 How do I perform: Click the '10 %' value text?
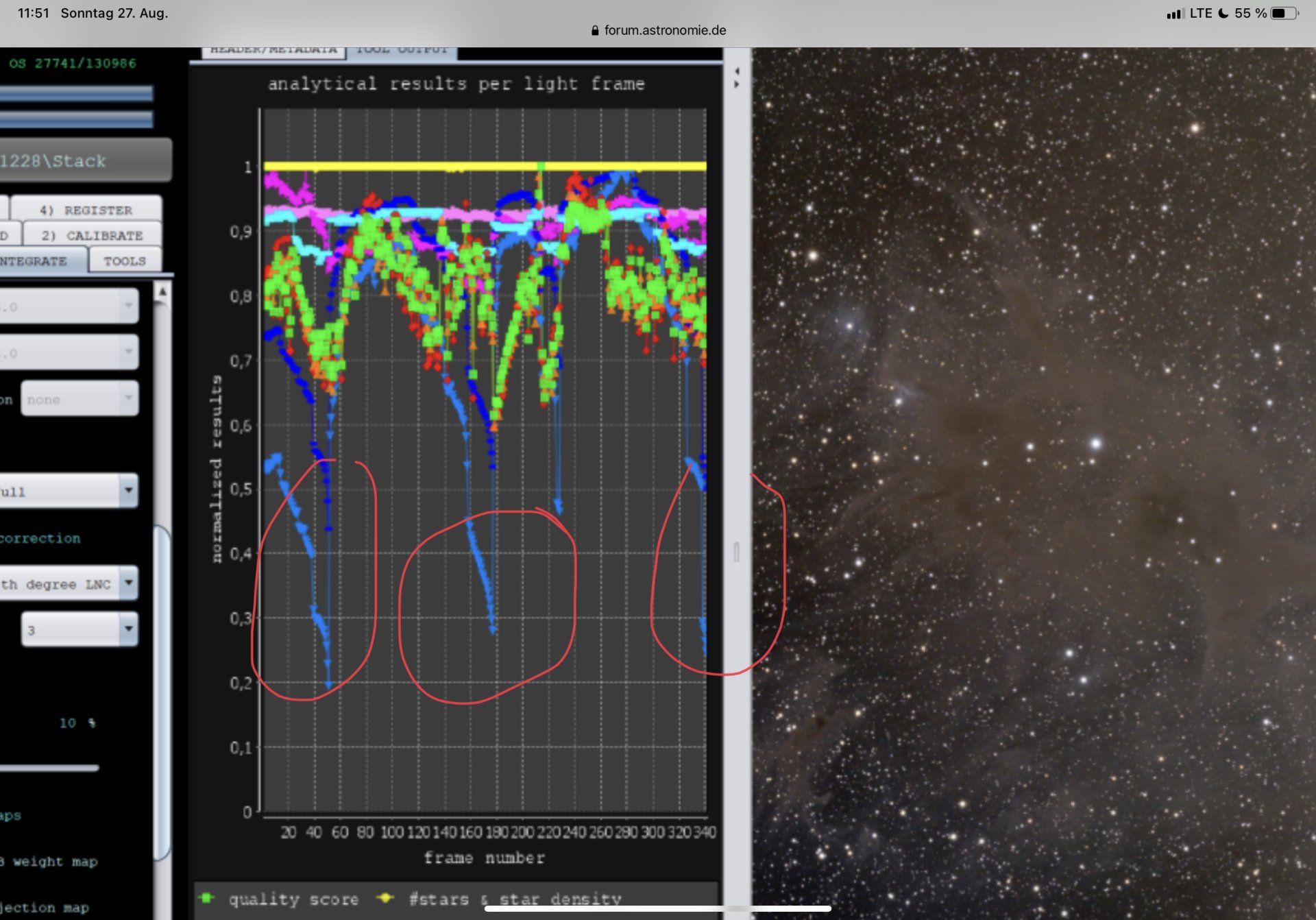[x=77, y=723]
